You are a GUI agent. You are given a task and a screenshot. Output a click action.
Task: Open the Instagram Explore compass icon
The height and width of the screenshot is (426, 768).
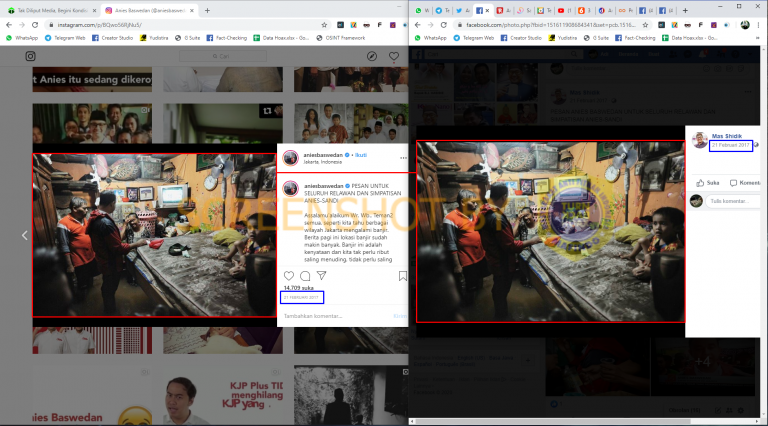coord(372,56)
